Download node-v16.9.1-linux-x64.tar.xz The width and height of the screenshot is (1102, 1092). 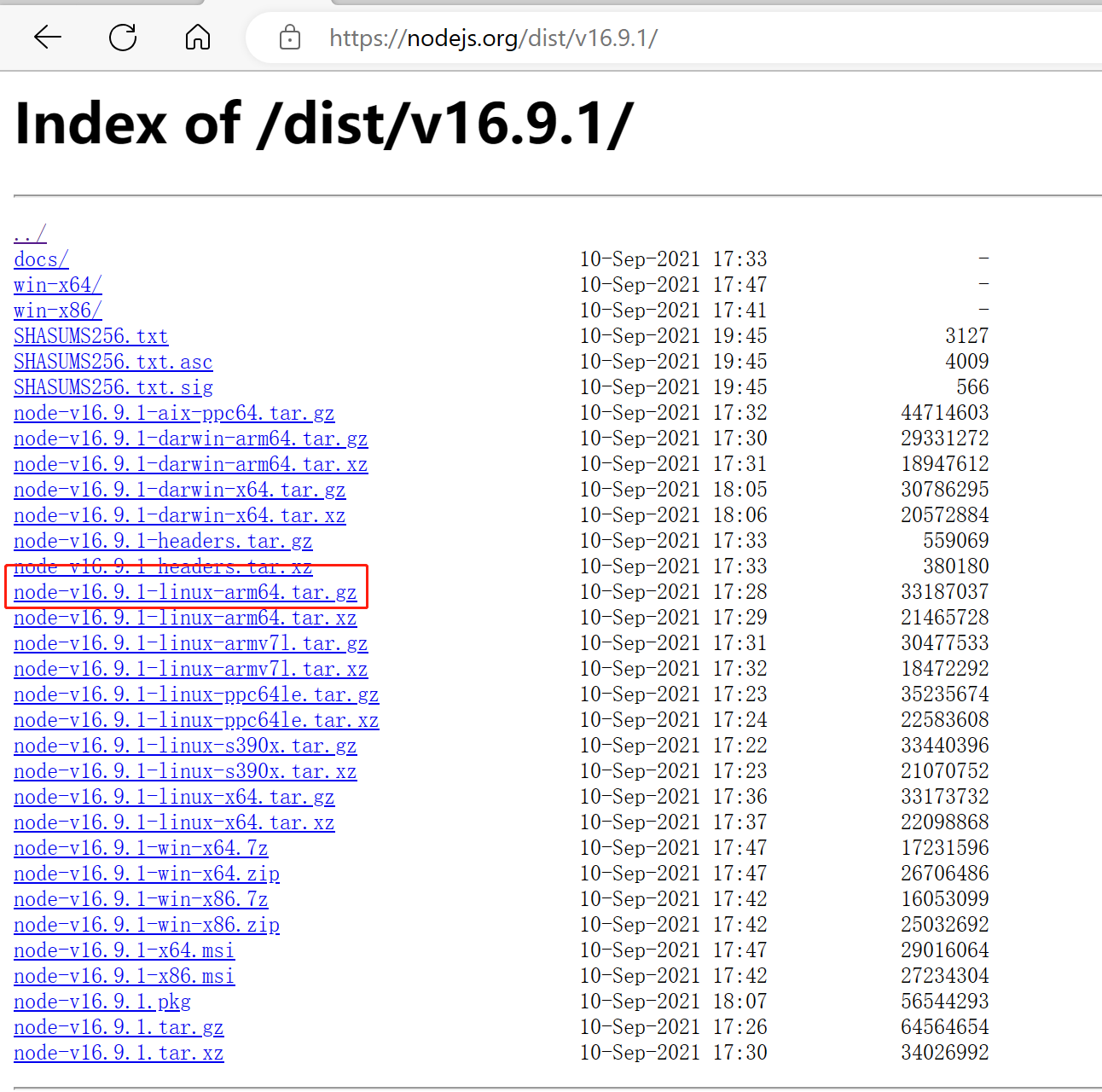point(174,822)
